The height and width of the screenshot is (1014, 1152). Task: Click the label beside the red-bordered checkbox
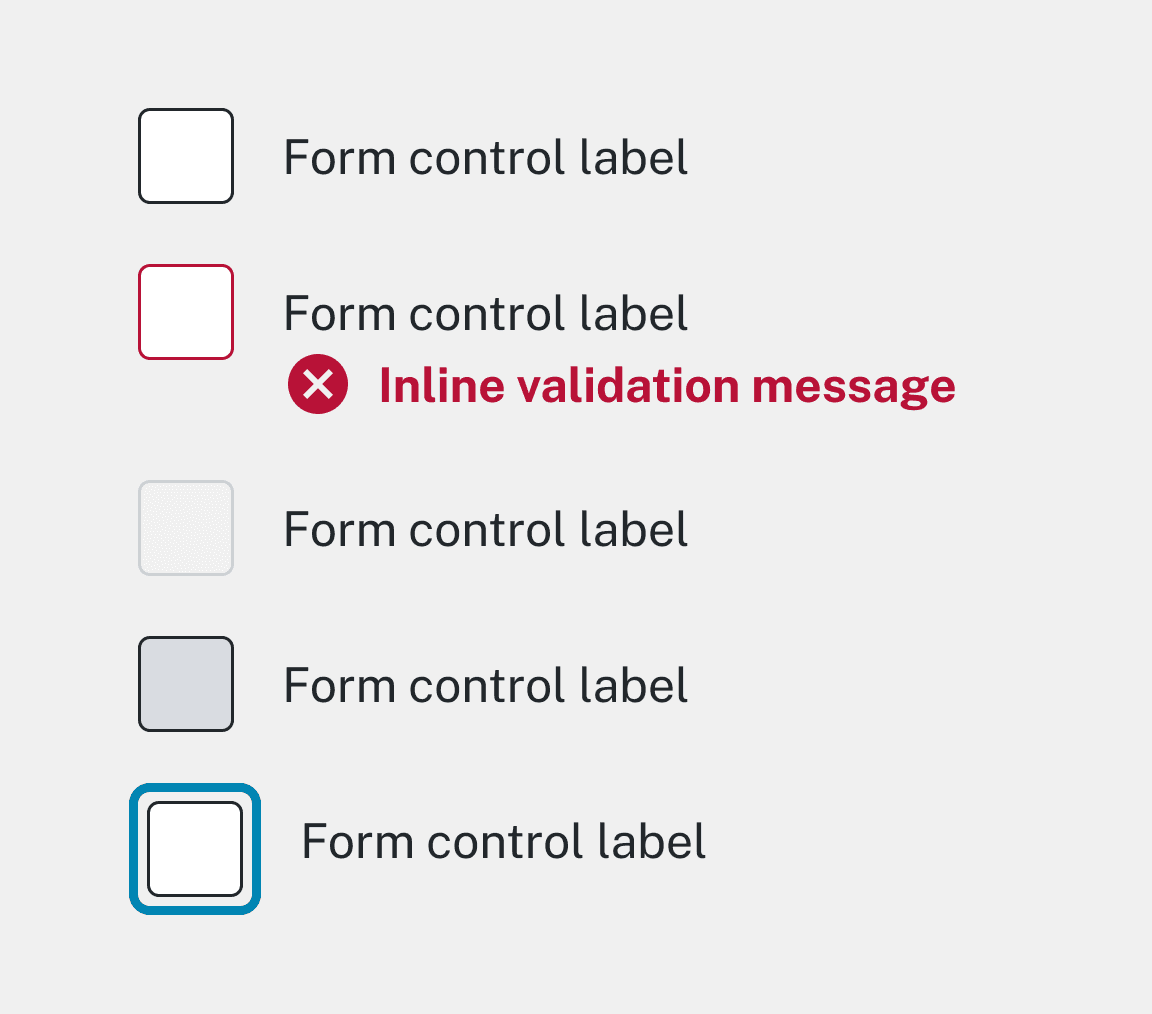click(486, 313)
